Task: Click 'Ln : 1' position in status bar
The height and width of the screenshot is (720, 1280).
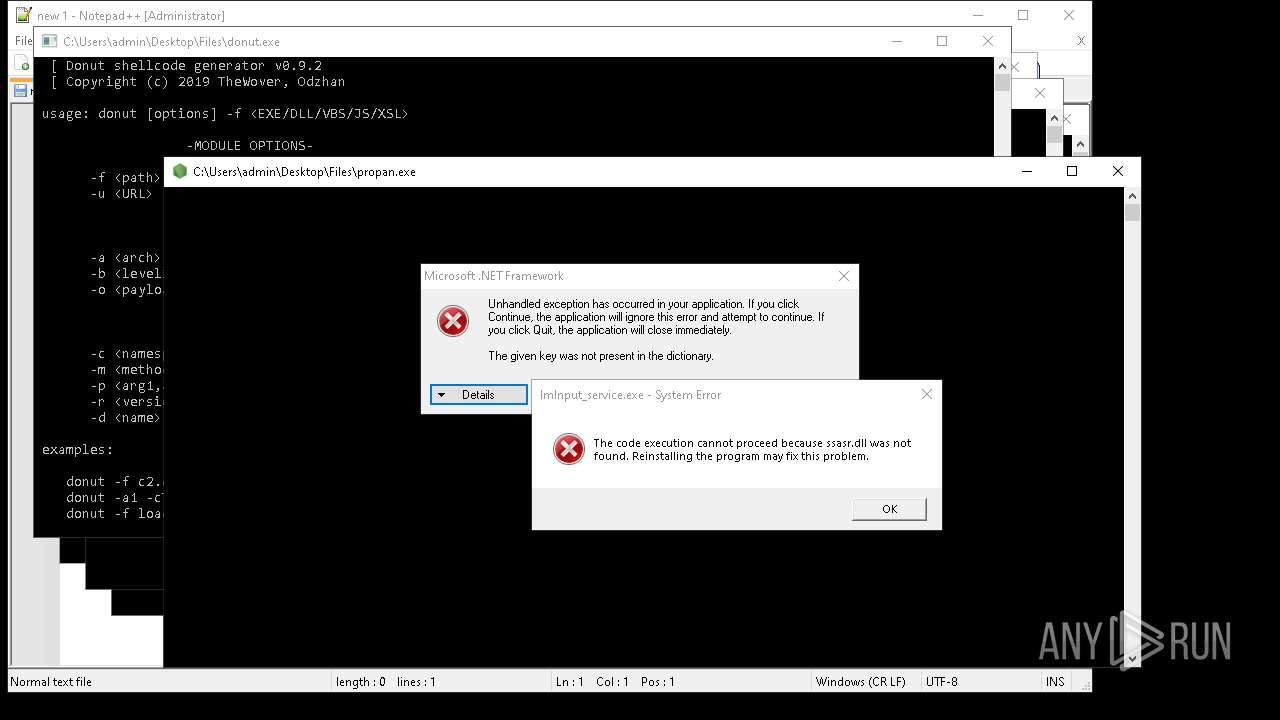Action: (570, 682)
